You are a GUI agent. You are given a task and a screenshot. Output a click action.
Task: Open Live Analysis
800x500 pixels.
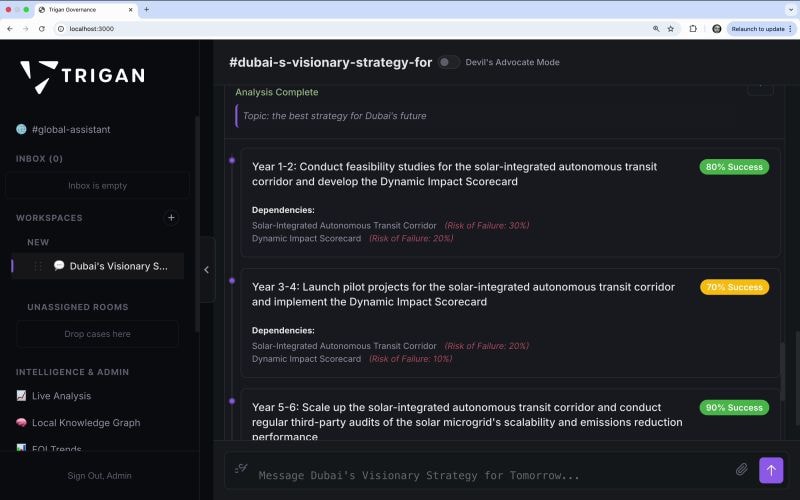click(61, 396)
